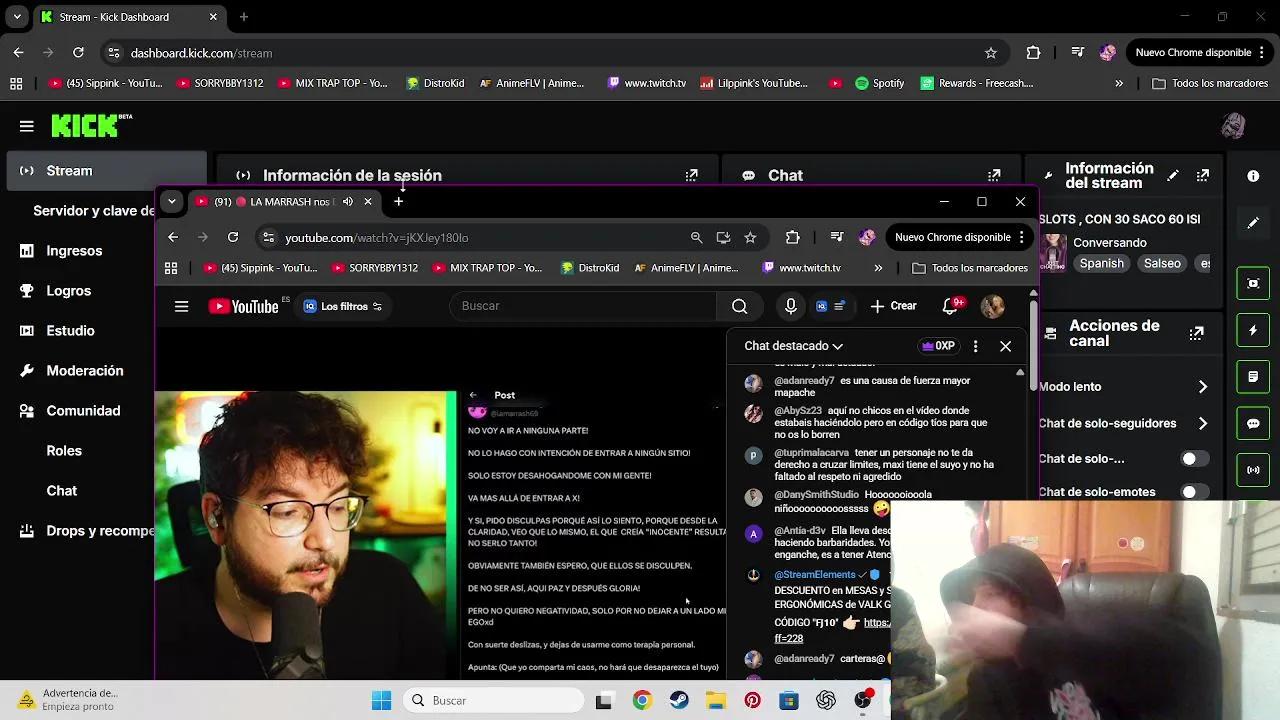Click Spanish tag chip
Image resolution: width=1280 pixels, height=720 pixels.
click(1102, 264)
